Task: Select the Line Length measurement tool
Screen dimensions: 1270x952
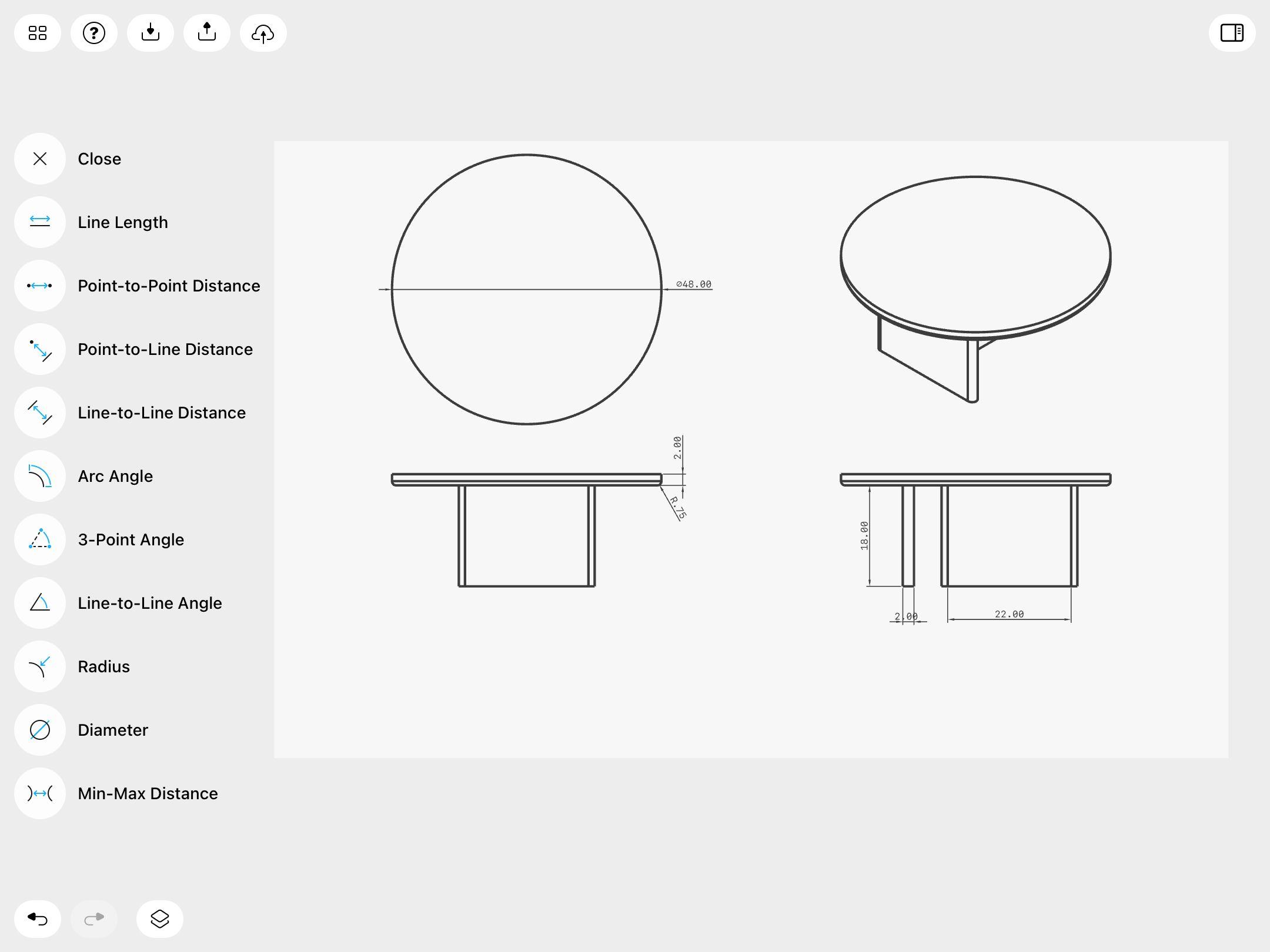Action: [x=40, y=222]
